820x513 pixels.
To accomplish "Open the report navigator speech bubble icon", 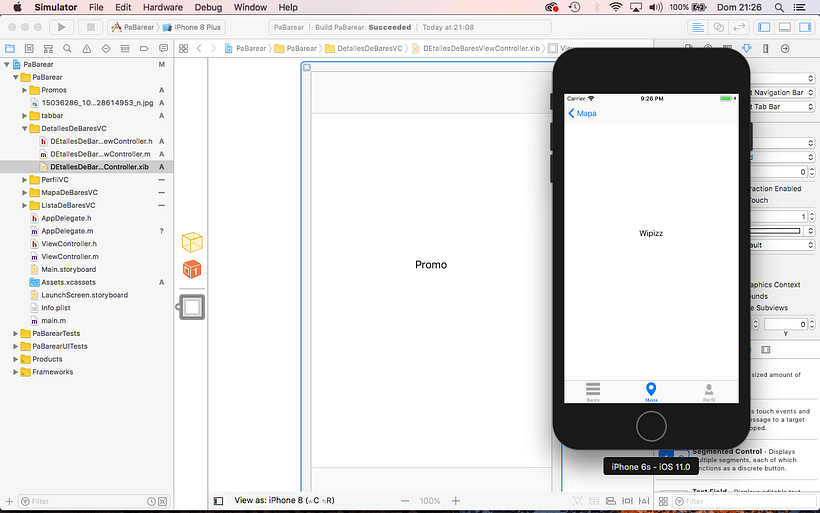I will click(163, 49).
